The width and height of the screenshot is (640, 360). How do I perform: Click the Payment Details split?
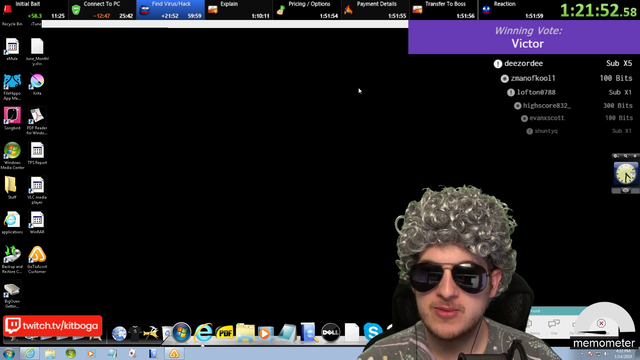click(x=375, y=10)
